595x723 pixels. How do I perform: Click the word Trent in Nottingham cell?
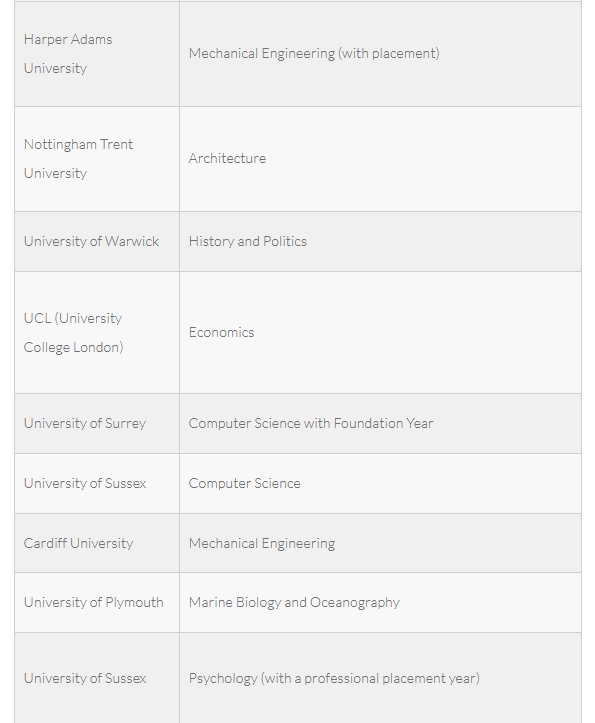point(117,144)
